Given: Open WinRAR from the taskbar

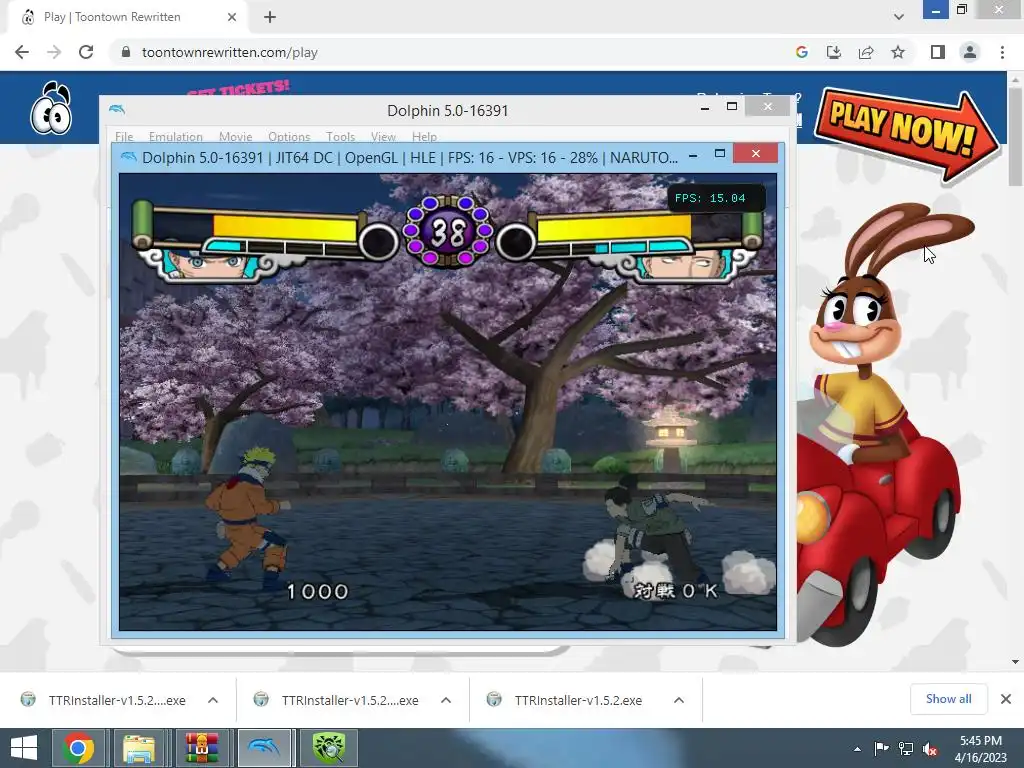Looking at the screenshot, I should click(202, 748).
